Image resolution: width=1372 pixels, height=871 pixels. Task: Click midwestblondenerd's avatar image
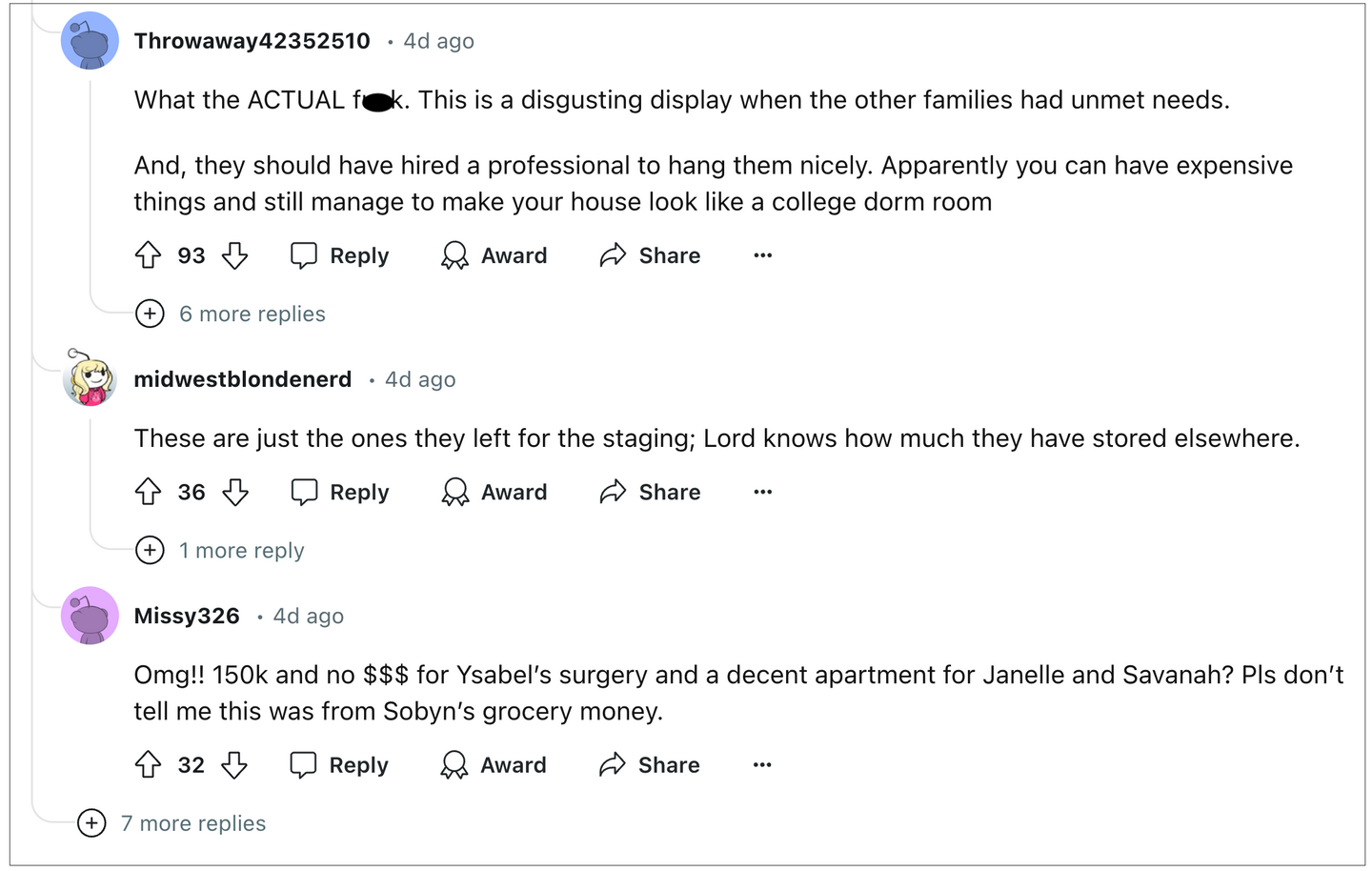pyautogui.click(x=90, y=378)
